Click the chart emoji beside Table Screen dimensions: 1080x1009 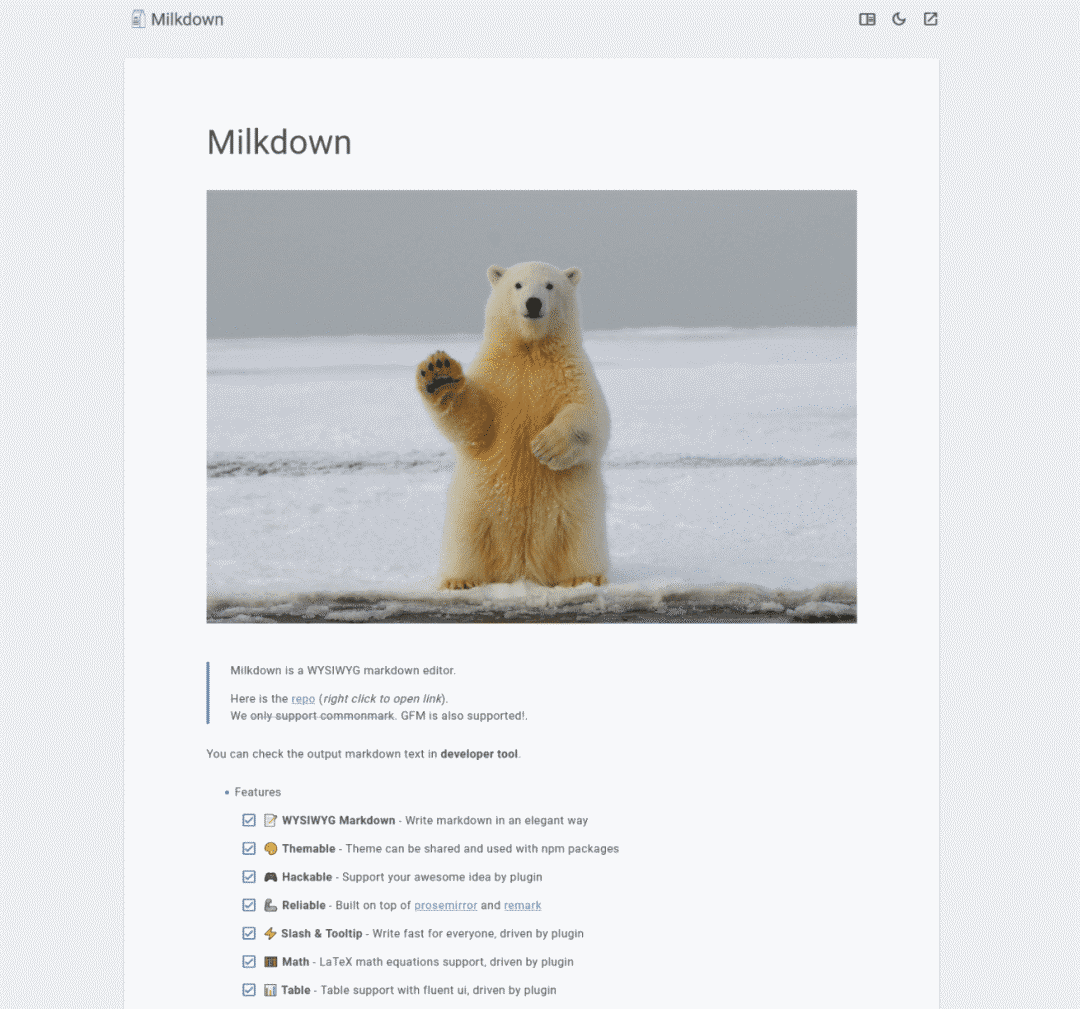click(270, 990)
